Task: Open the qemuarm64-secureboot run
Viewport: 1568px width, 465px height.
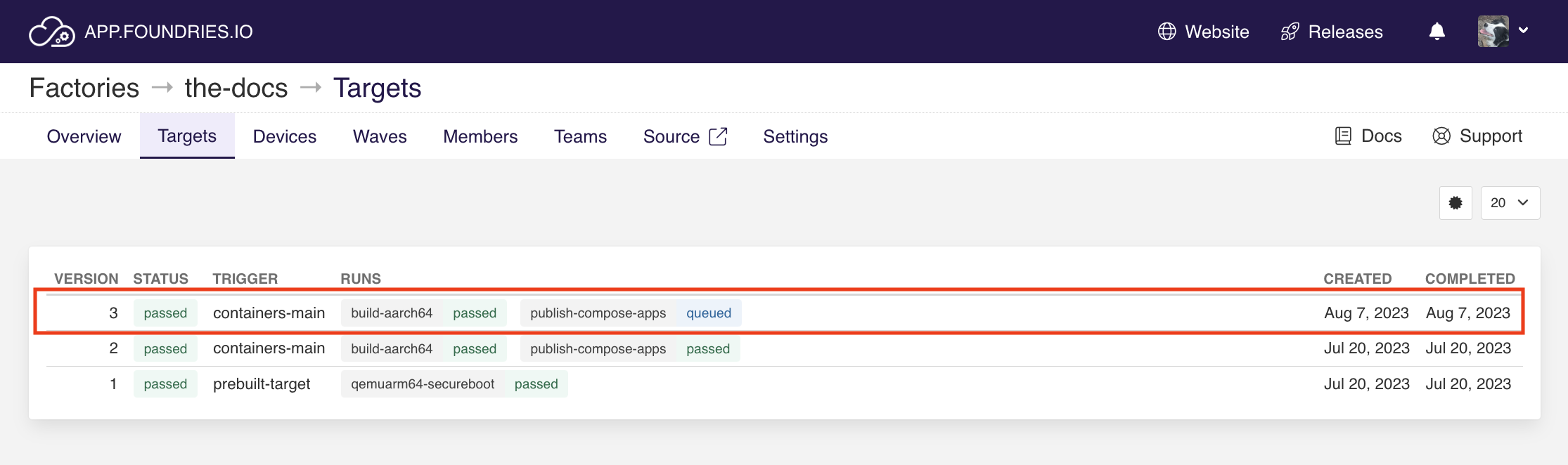Action: click(454, 384)
